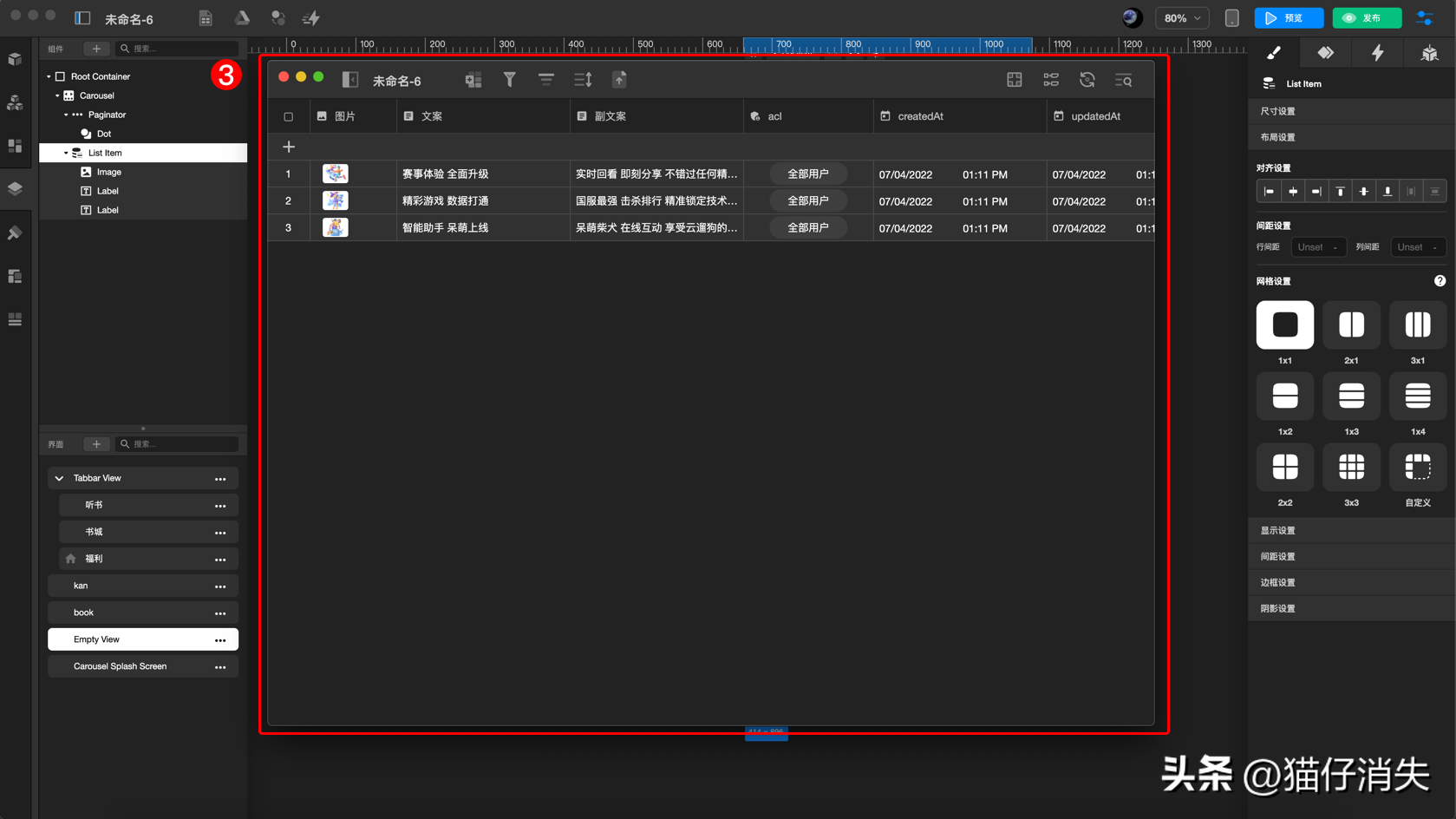Add a new screen with 界面 plus button
The height and width of the screenshot is (819, 1456).
(x=96, y=444)
